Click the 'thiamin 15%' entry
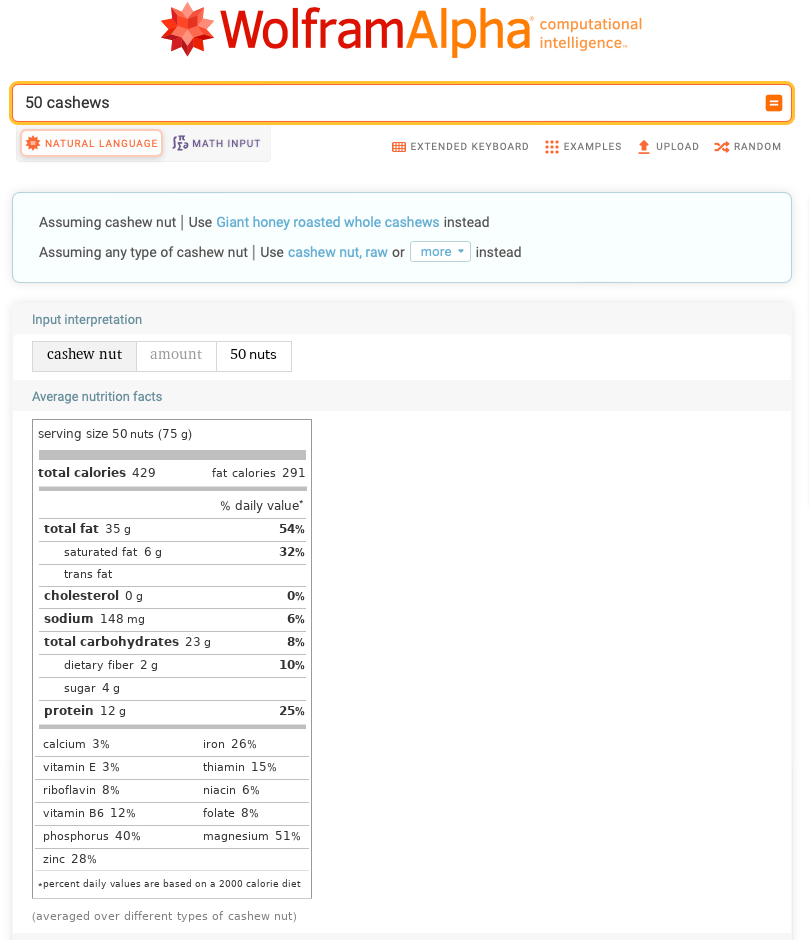The width and height of the screenshot is (809, 940). [240, 767]
